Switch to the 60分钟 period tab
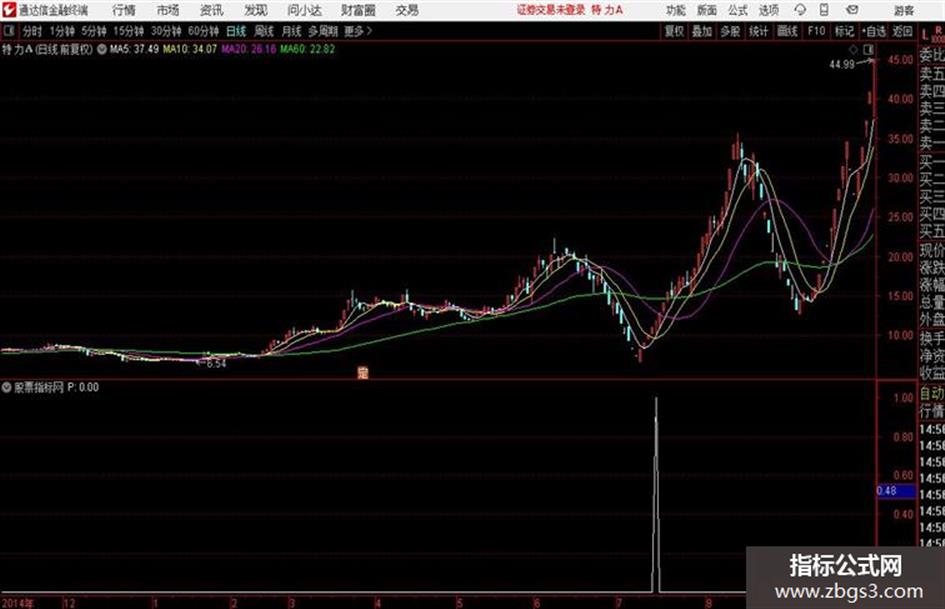This screenshot has width=945, height=609. pyautogui.click(x=204, y=31)
